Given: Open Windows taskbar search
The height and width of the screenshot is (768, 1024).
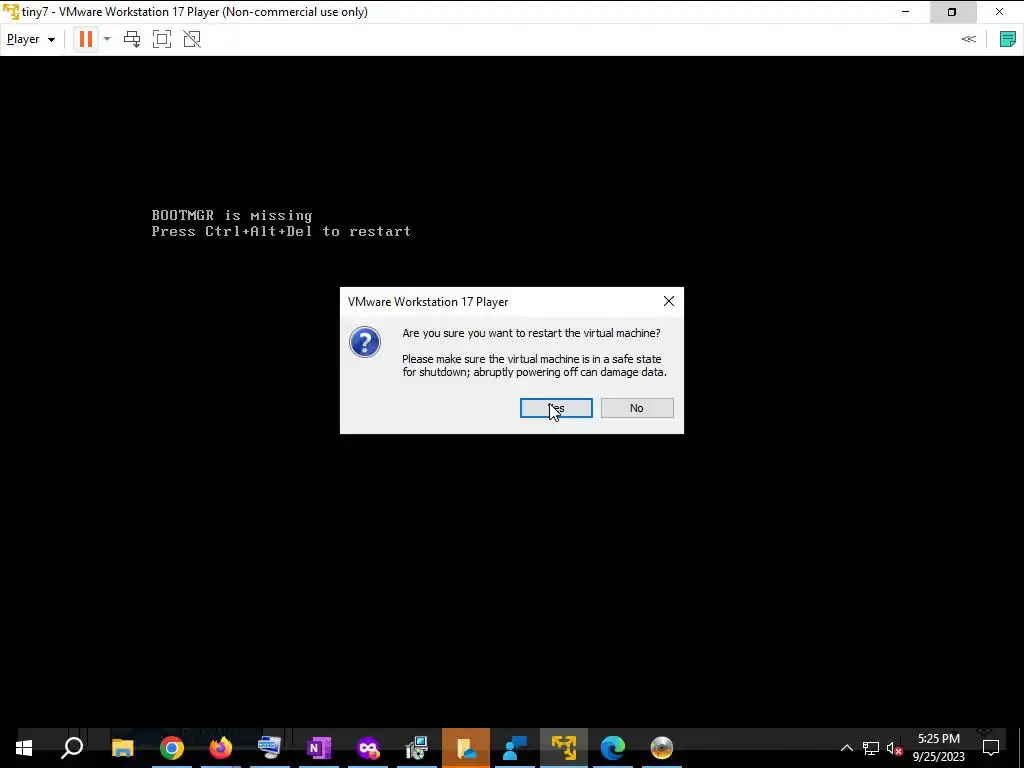Looking at the screenshot, I should 72,748.
